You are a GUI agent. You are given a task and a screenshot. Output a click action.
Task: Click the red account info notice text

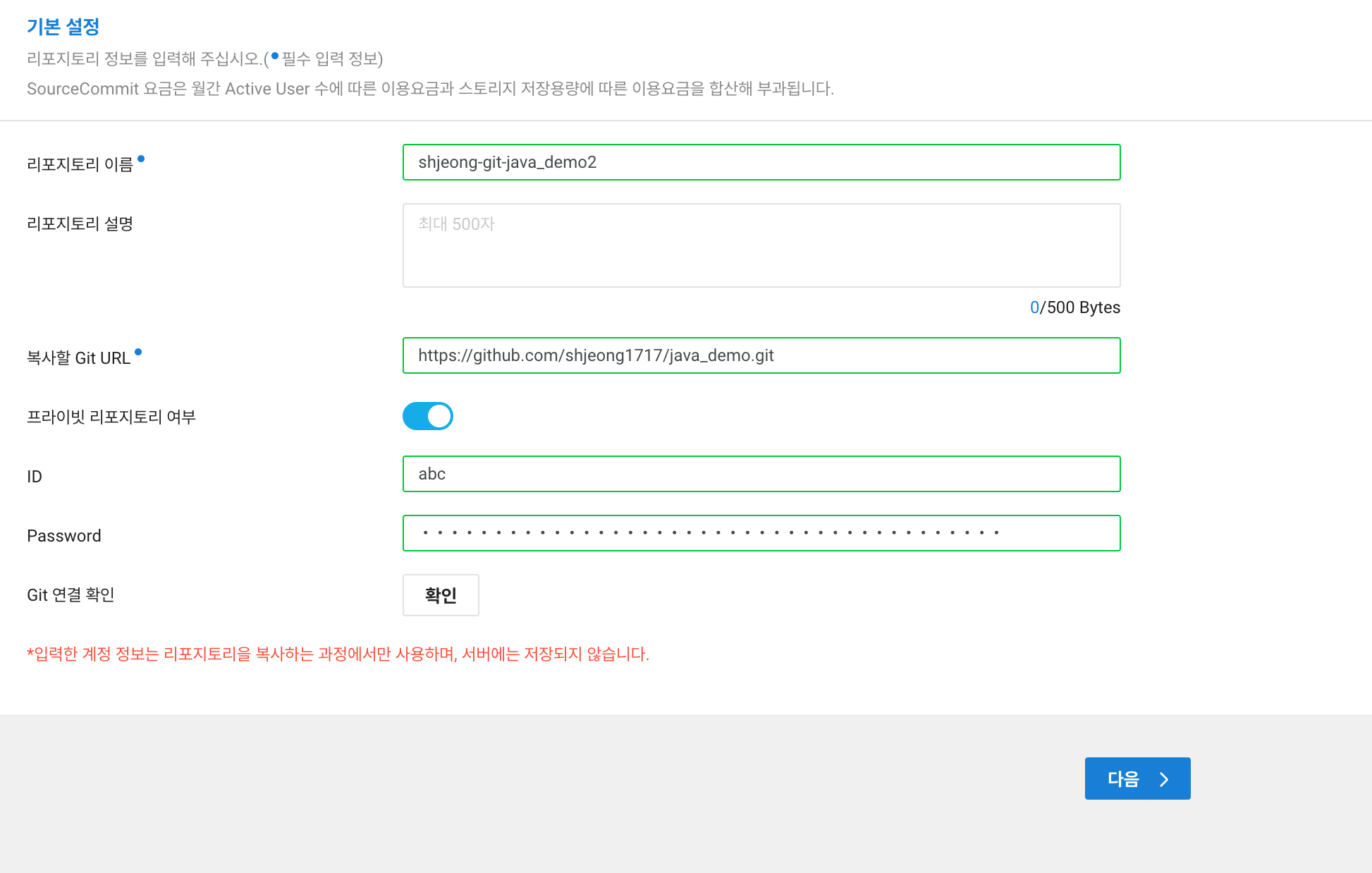click(338, 654)
